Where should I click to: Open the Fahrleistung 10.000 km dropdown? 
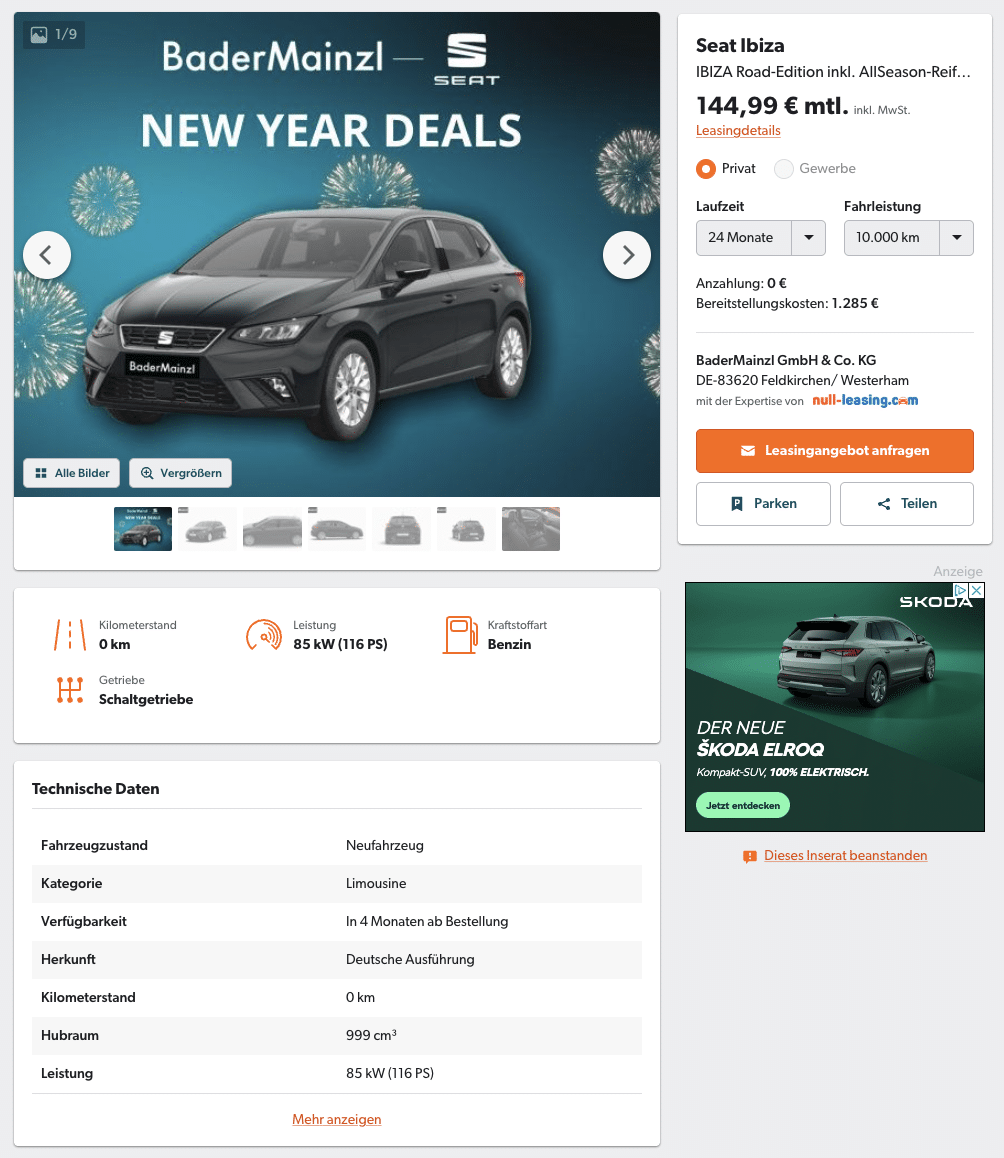tap(909, 238)
